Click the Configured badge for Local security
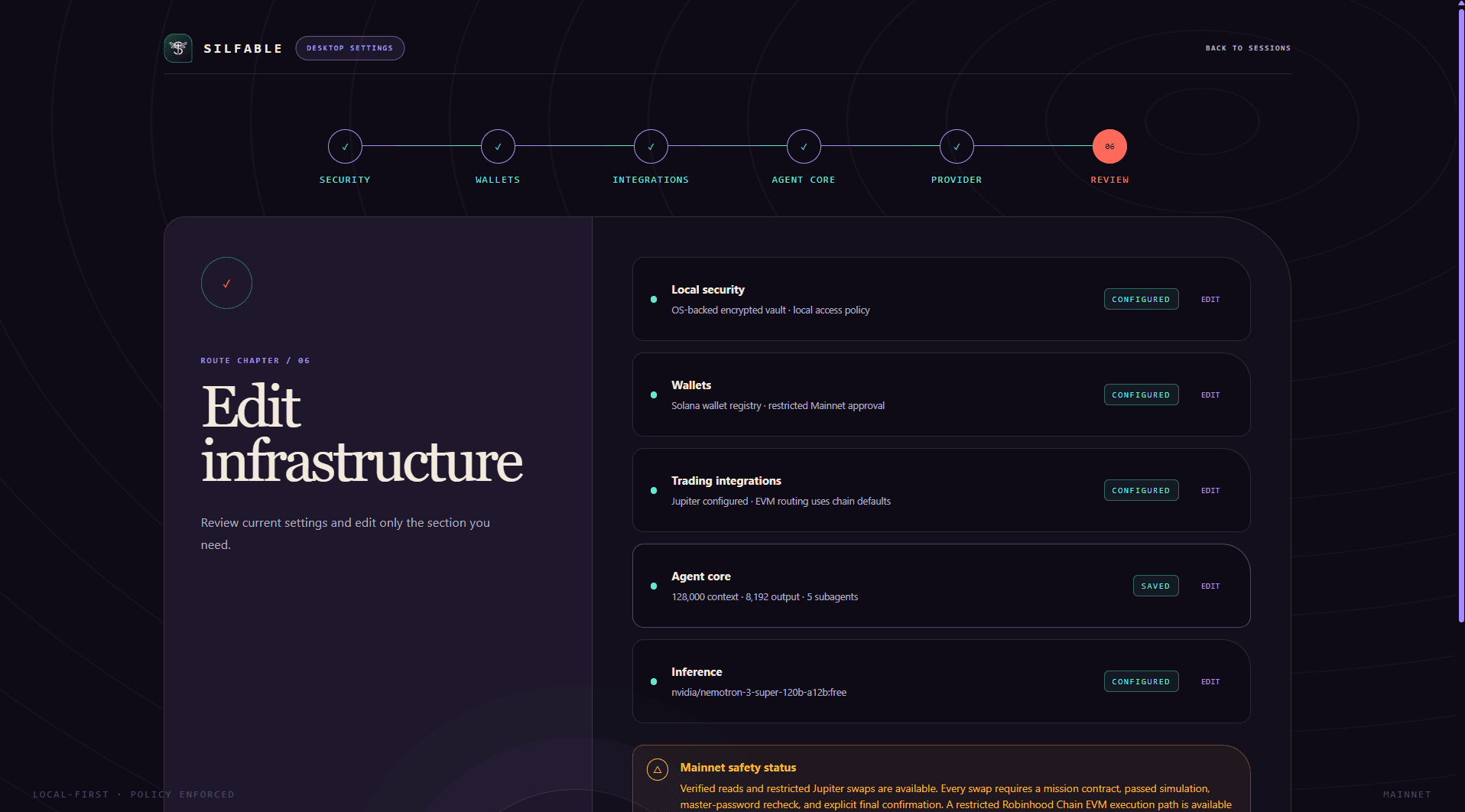Screen dimensions: 1465x812 1141,299
